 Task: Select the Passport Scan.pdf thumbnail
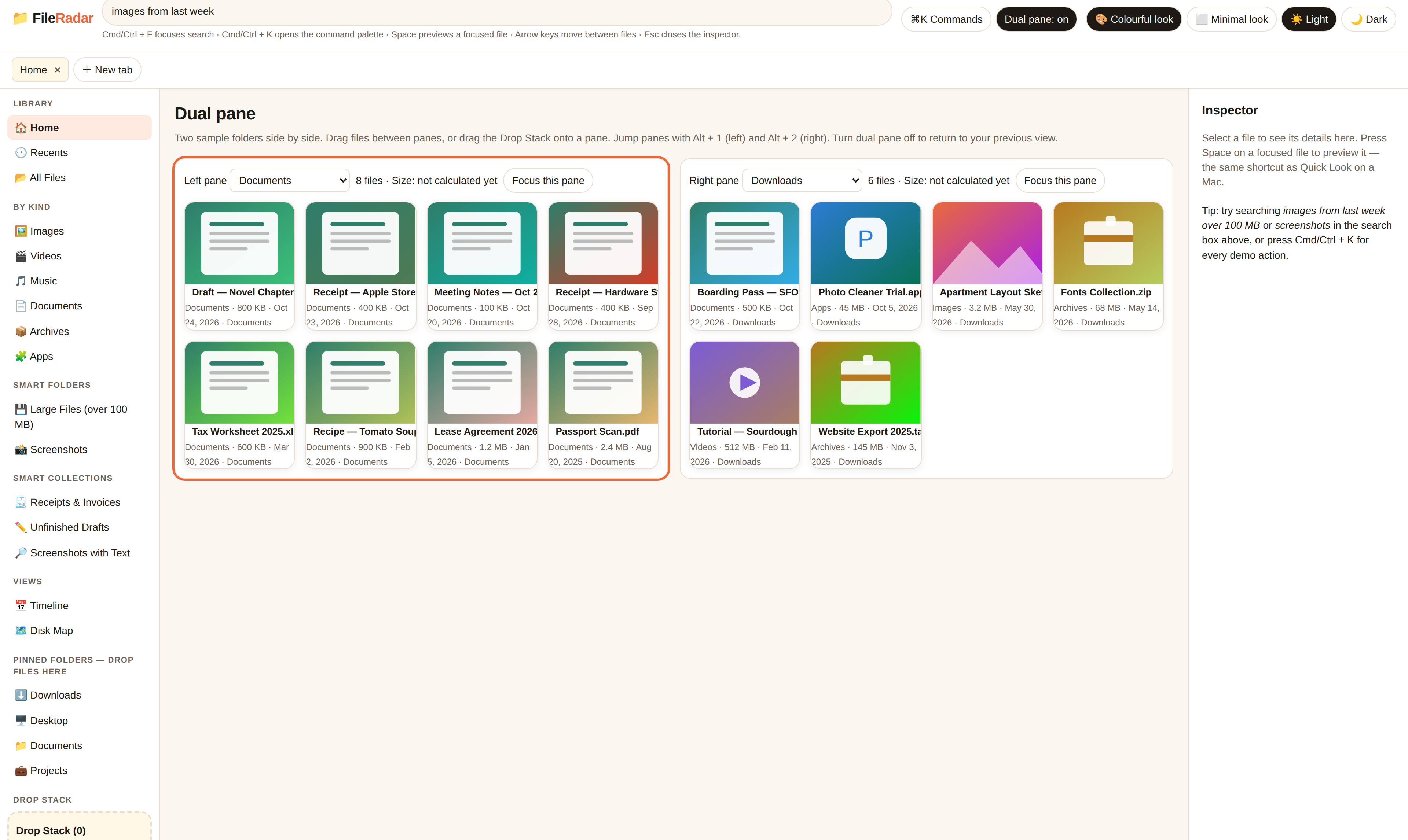(x=603, y=382)
